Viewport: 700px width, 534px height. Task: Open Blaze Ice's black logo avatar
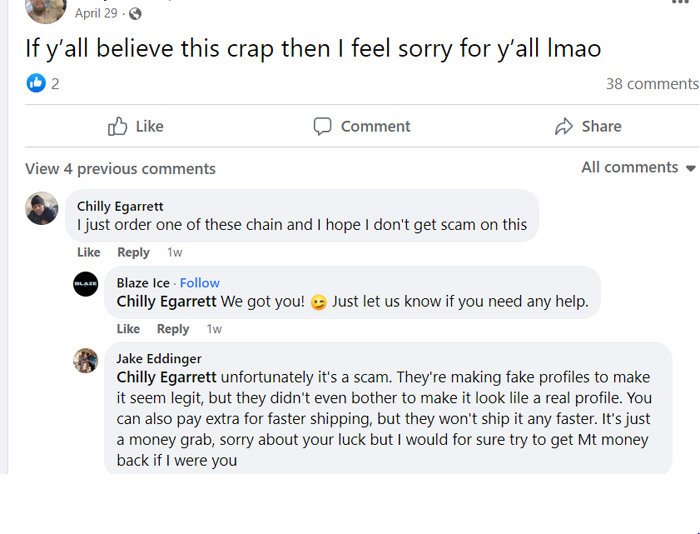(x=86, y=284)
